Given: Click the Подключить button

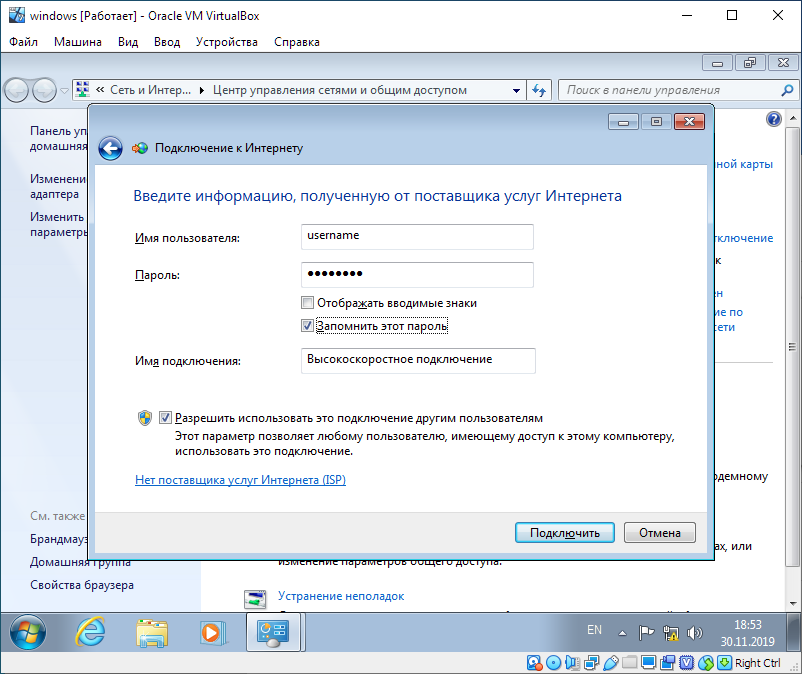Looking at the screenshot, I should coord(565,533).
